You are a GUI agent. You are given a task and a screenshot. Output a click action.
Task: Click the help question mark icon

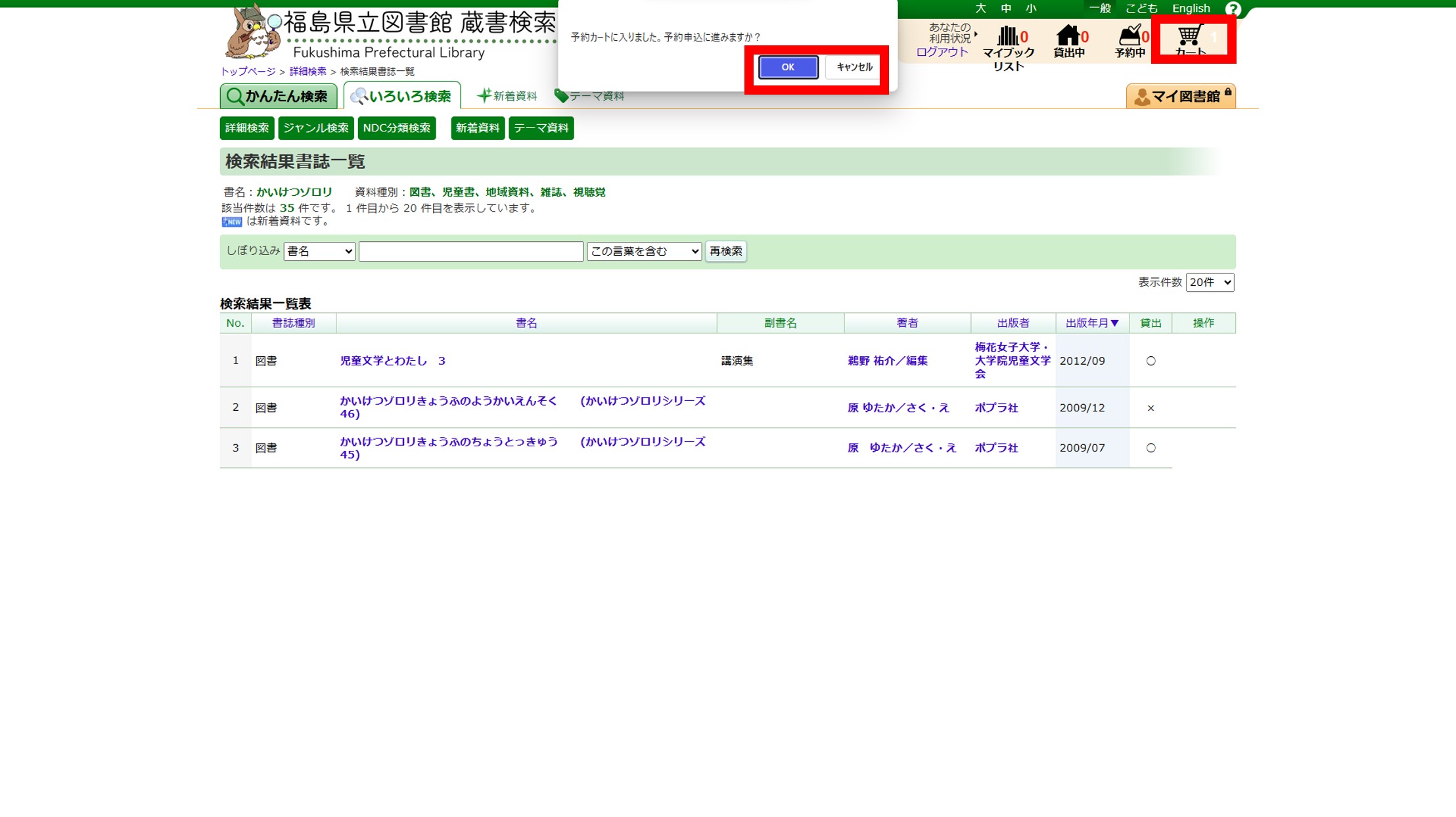click(1233, 9)
